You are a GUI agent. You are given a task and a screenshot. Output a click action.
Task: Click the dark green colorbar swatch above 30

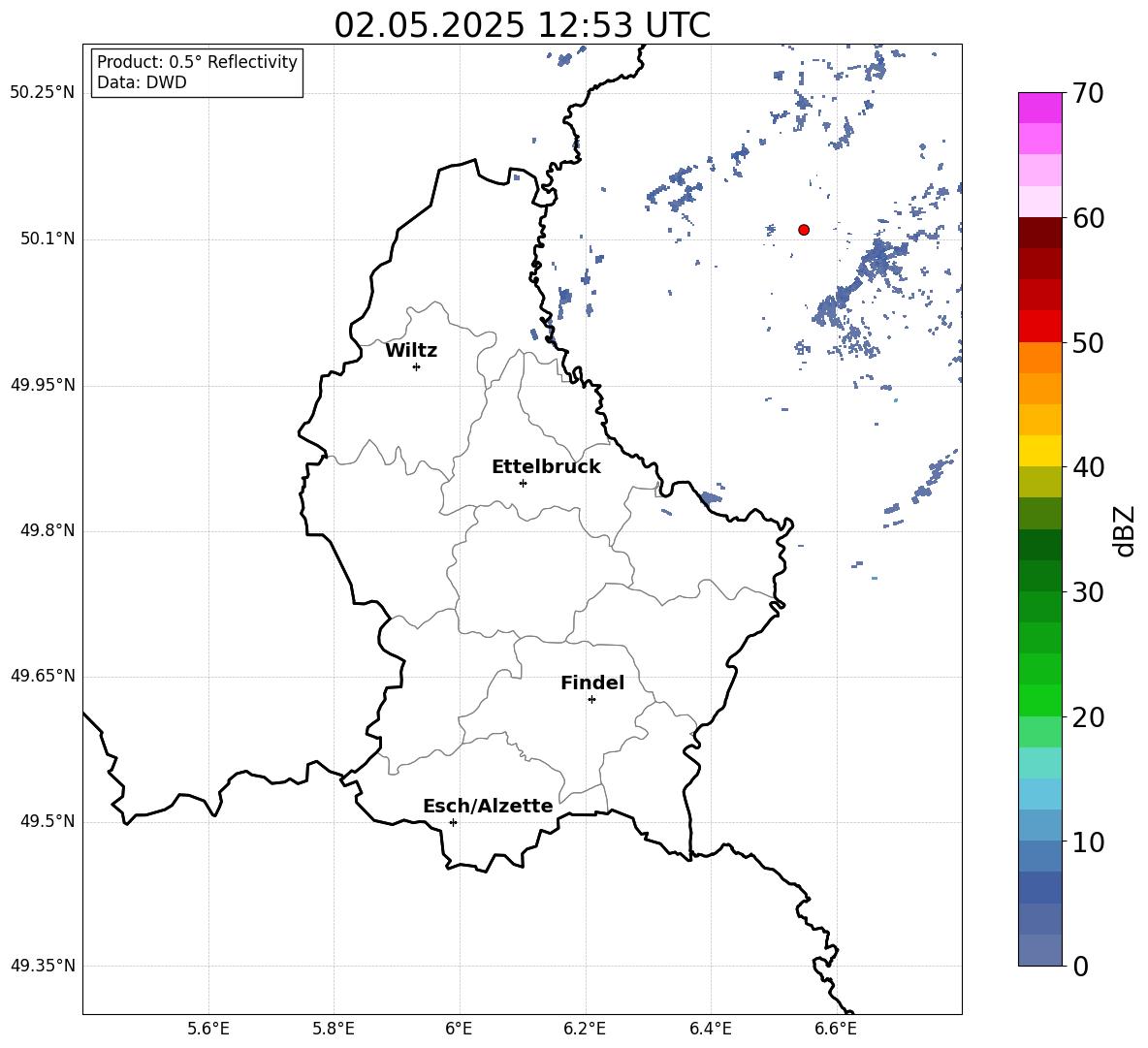click(1039, 575)
